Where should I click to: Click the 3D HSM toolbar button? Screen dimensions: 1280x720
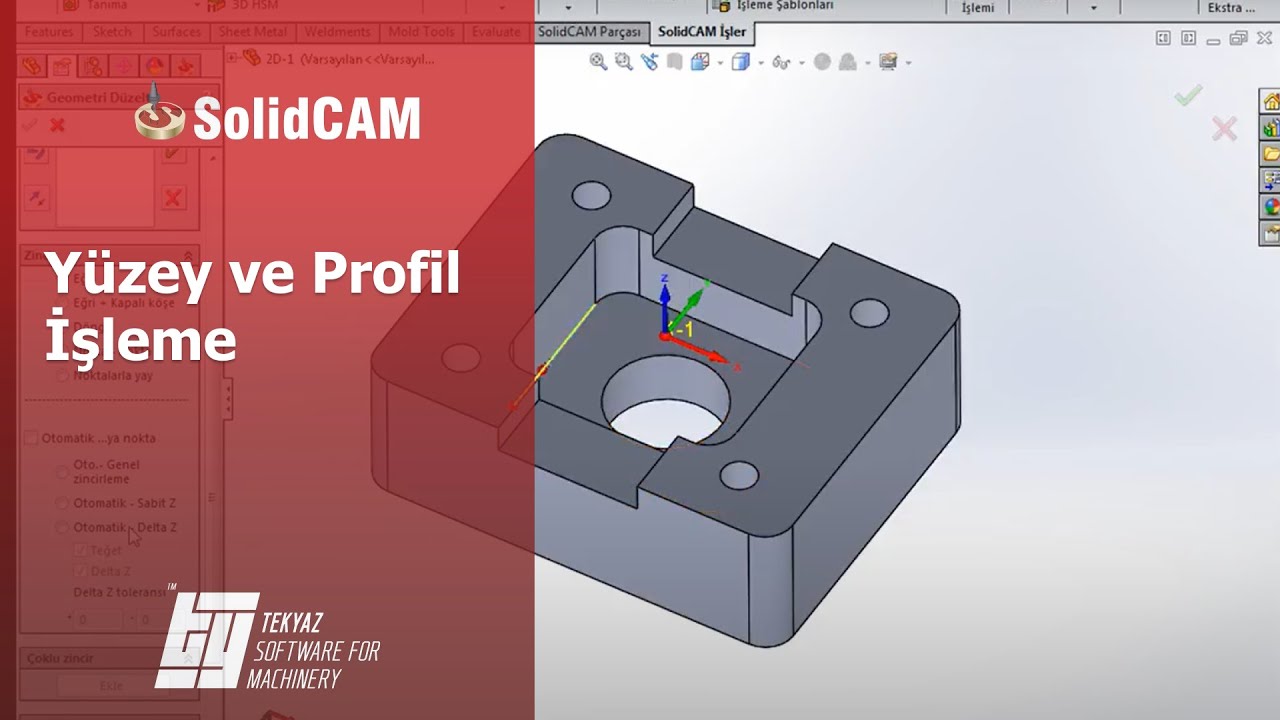tap(241, 6)
